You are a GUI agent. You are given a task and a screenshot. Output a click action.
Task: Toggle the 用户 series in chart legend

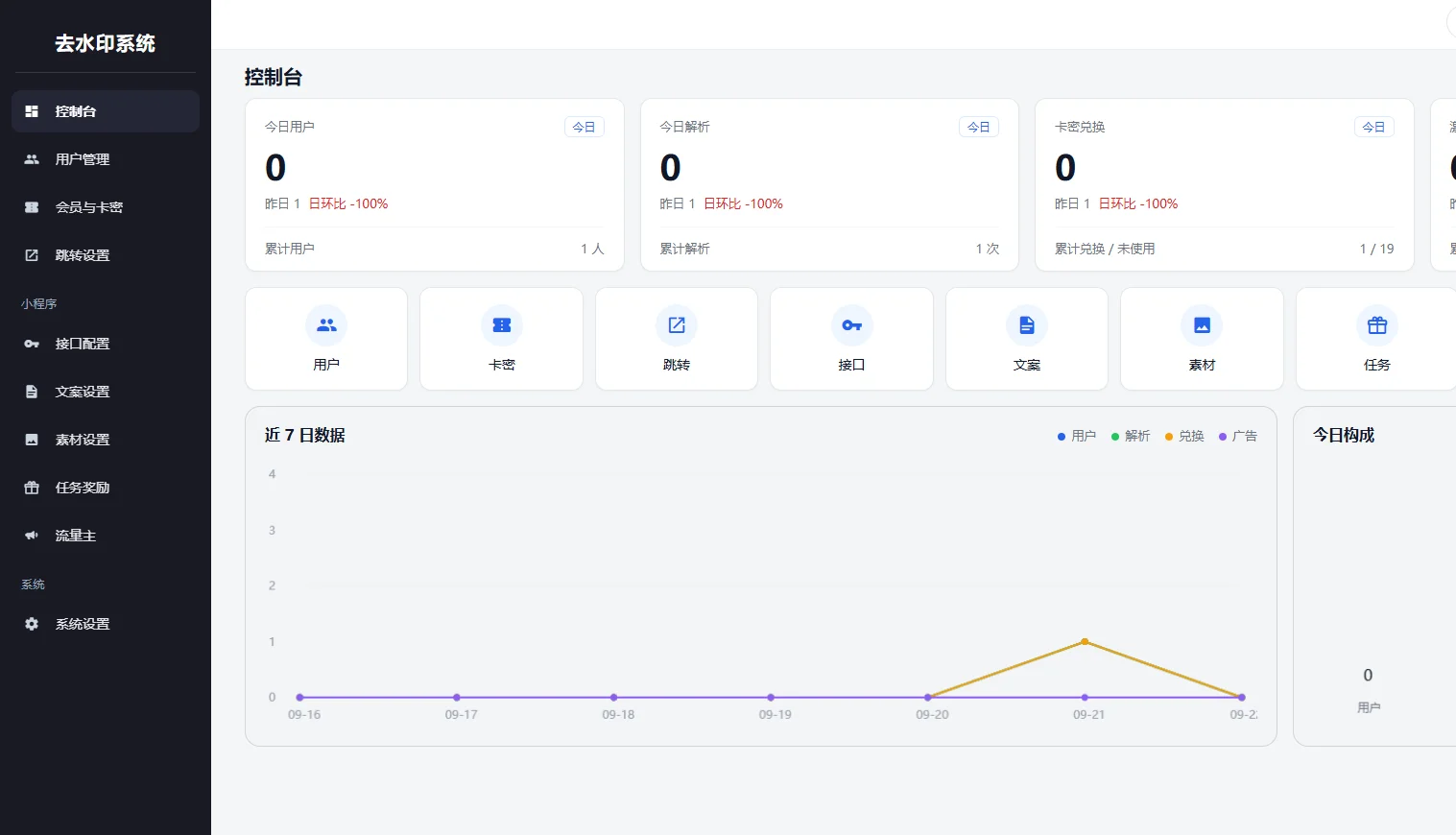1077,436
